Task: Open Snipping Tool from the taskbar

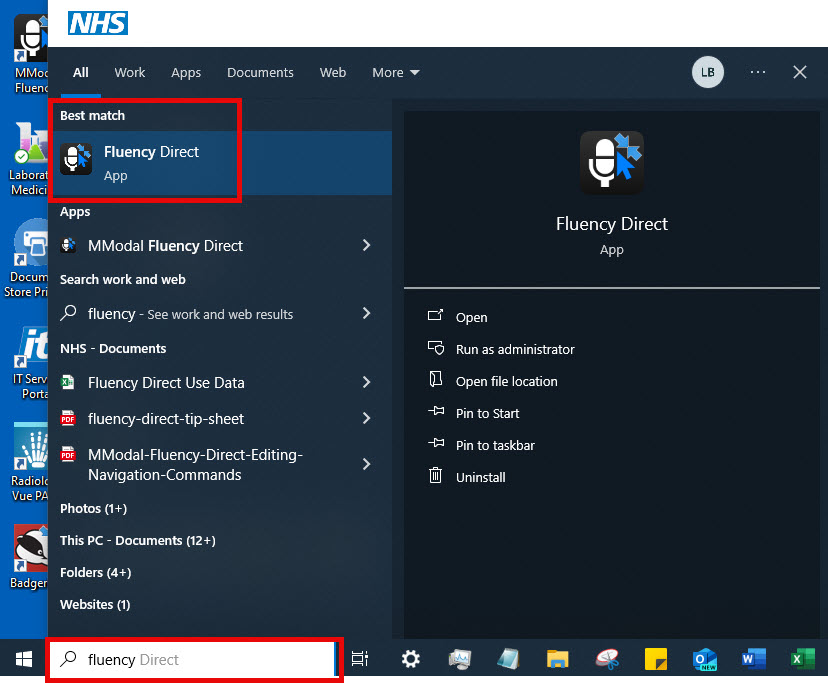Action: 607,659
